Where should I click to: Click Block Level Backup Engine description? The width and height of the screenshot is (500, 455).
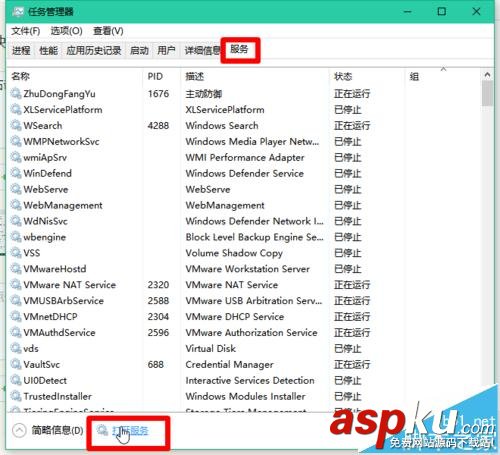pos(254,237)
